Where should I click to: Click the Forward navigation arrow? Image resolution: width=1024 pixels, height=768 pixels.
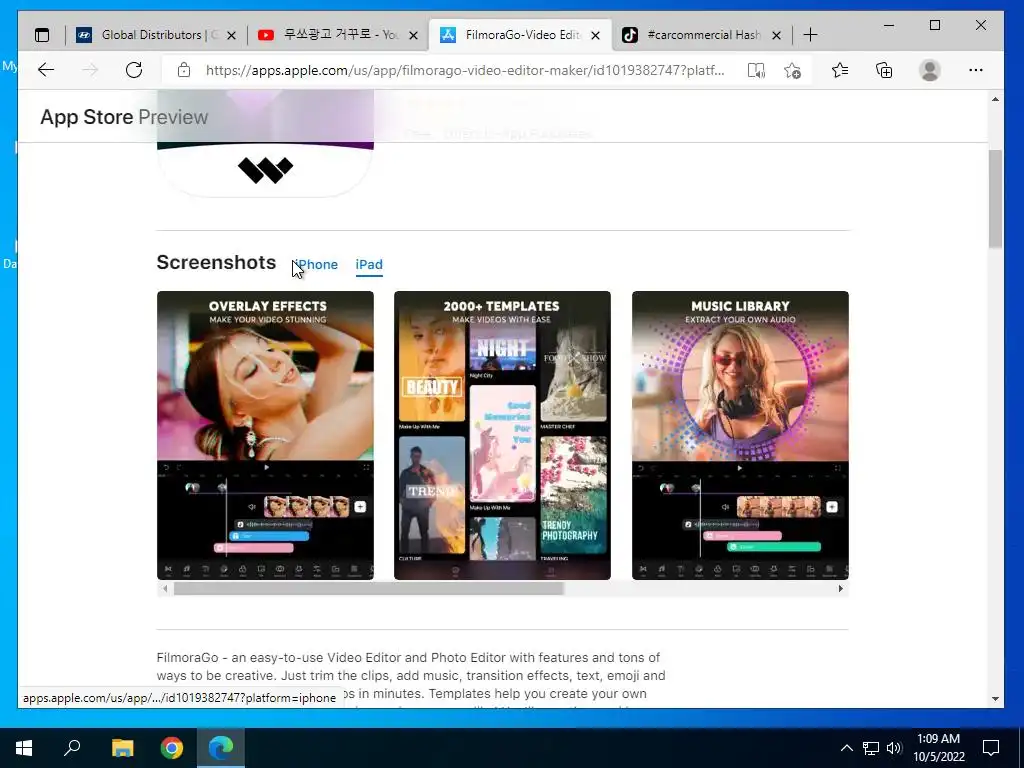(x=90, y=70)
